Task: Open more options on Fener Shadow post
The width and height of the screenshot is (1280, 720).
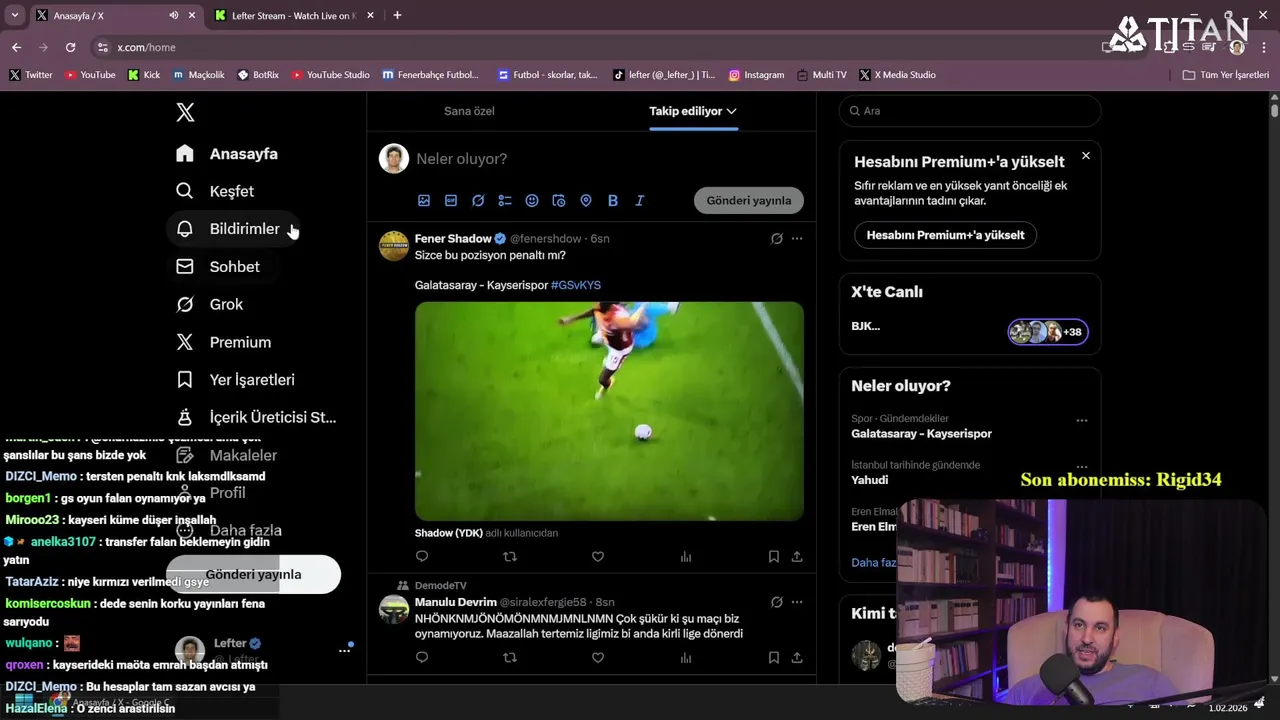Action: point(797,239)
